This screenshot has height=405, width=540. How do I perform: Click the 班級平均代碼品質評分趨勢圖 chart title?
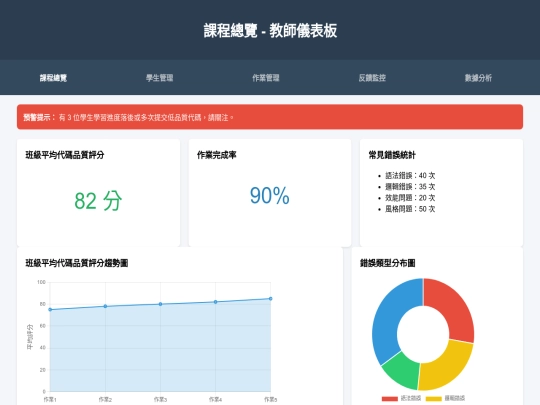[77, 263]
